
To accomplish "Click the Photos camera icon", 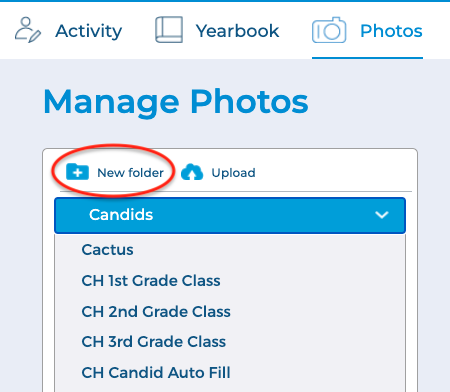I will click(x=329, y=30).
